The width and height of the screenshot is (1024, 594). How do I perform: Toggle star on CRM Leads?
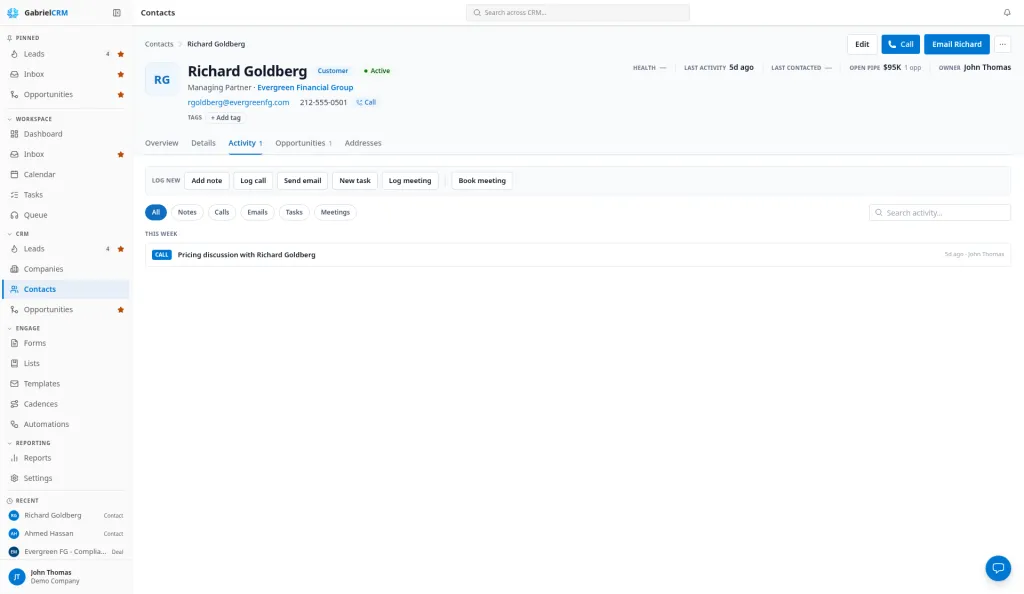pyautogui.click(x=121, y=249)
